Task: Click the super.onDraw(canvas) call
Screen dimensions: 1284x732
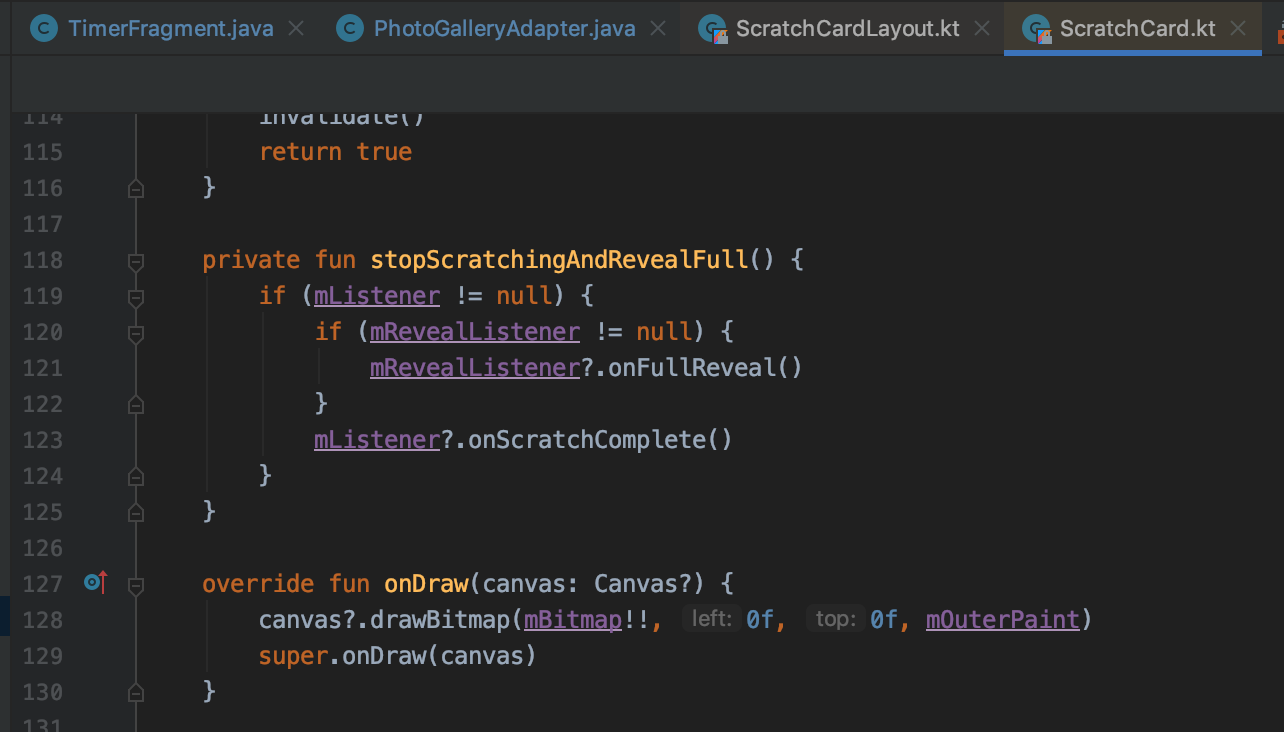Action: (x=398, y=656)
